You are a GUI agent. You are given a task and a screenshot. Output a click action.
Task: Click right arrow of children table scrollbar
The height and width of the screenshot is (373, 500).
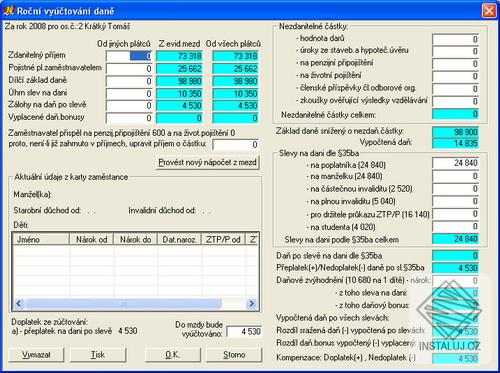pyautogui.click(x=252, y=303)
